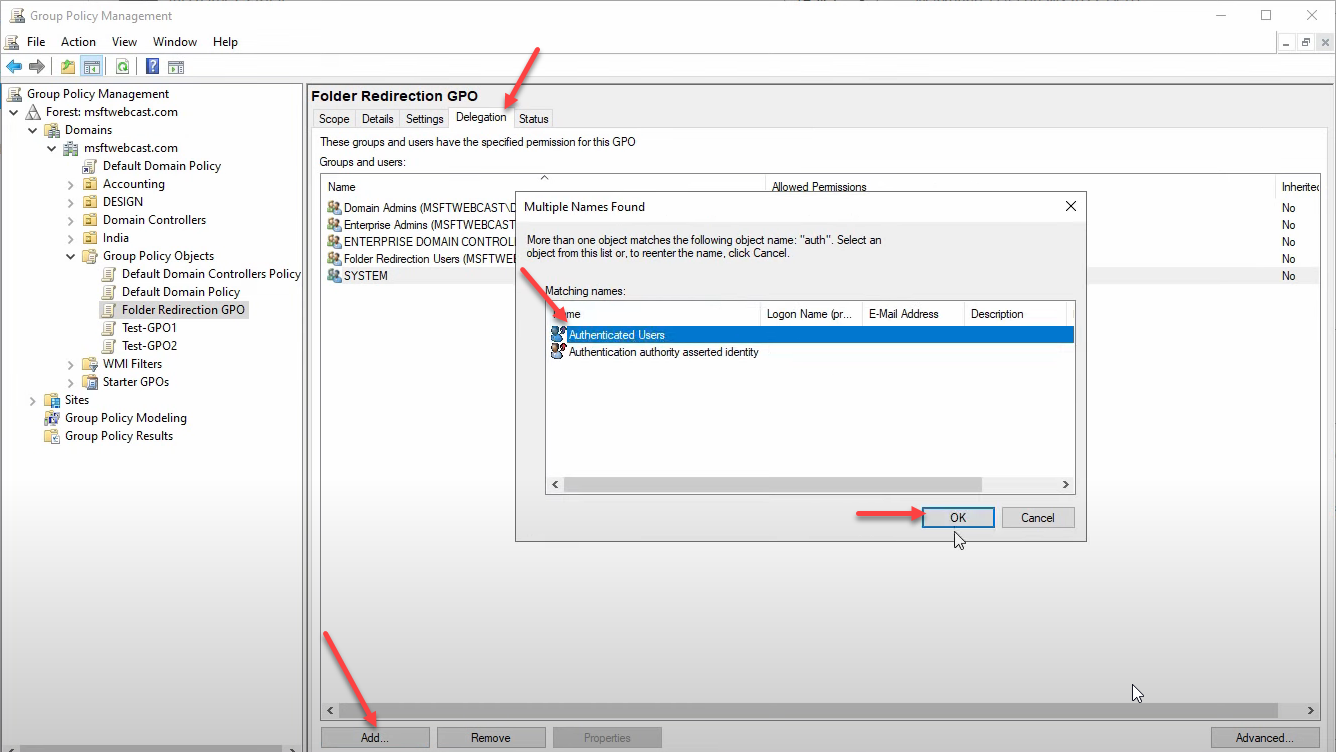The width and height of the screenshot is (1336, 752).
Task: Click the Authentication authority asserted identity icon
Action: click(558, 352)
